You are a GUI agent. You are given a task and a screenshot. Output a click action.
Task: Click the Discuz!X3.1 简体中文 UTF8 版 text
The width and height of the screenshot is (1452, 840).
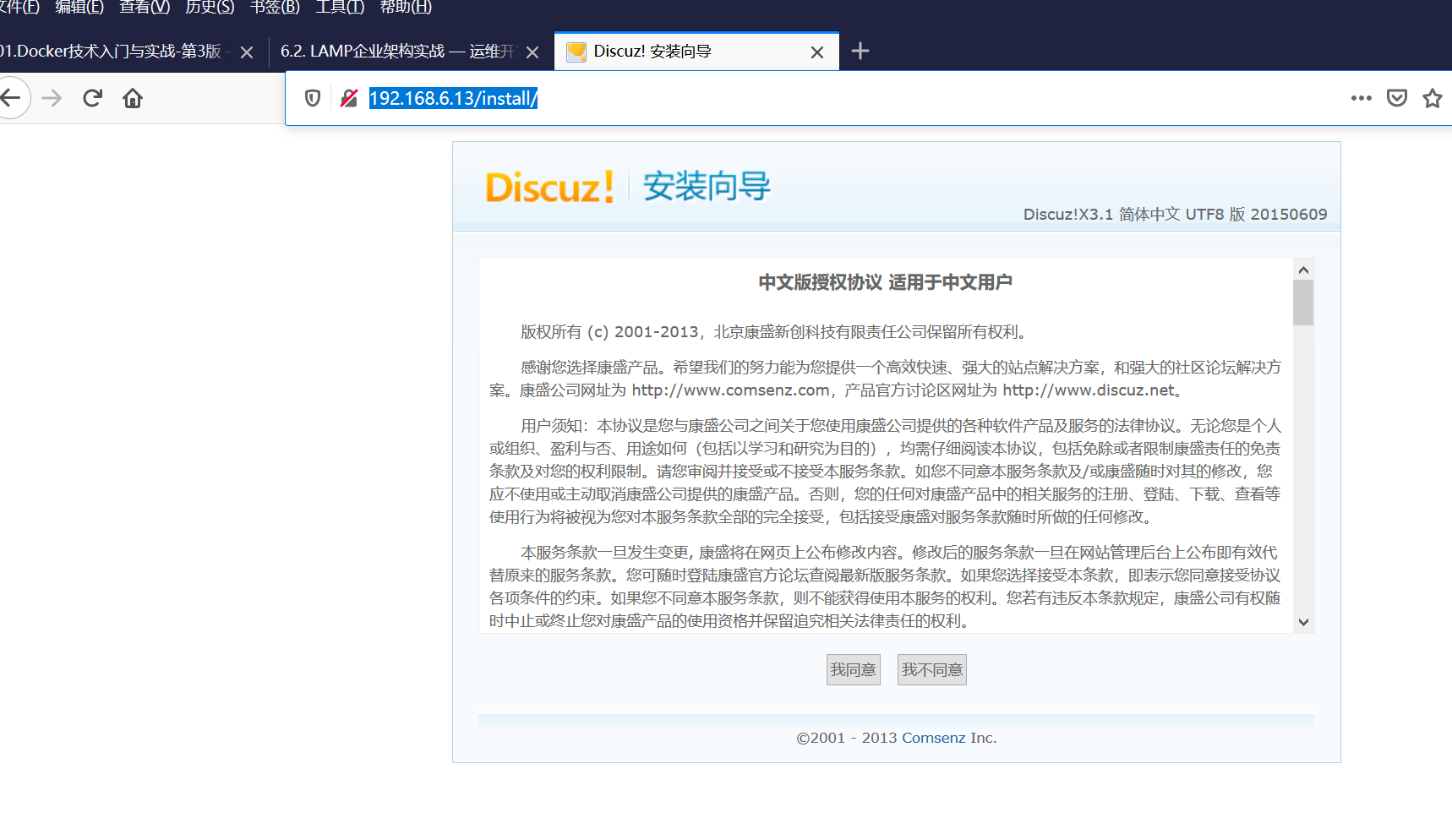click(1175, 215)
